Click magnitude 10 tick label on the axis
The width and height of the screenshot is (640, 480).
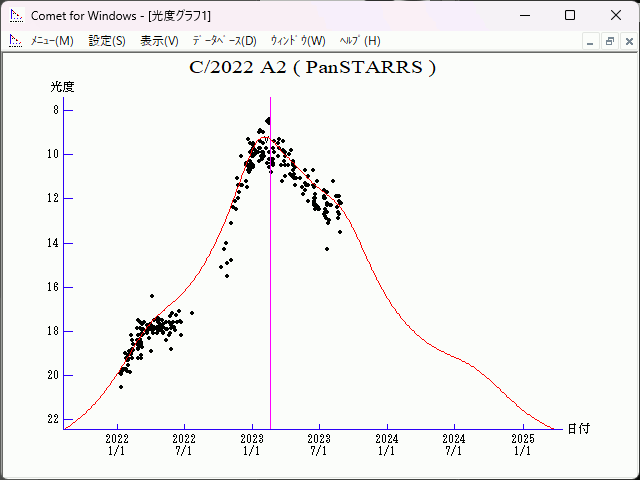coord(53,154)
